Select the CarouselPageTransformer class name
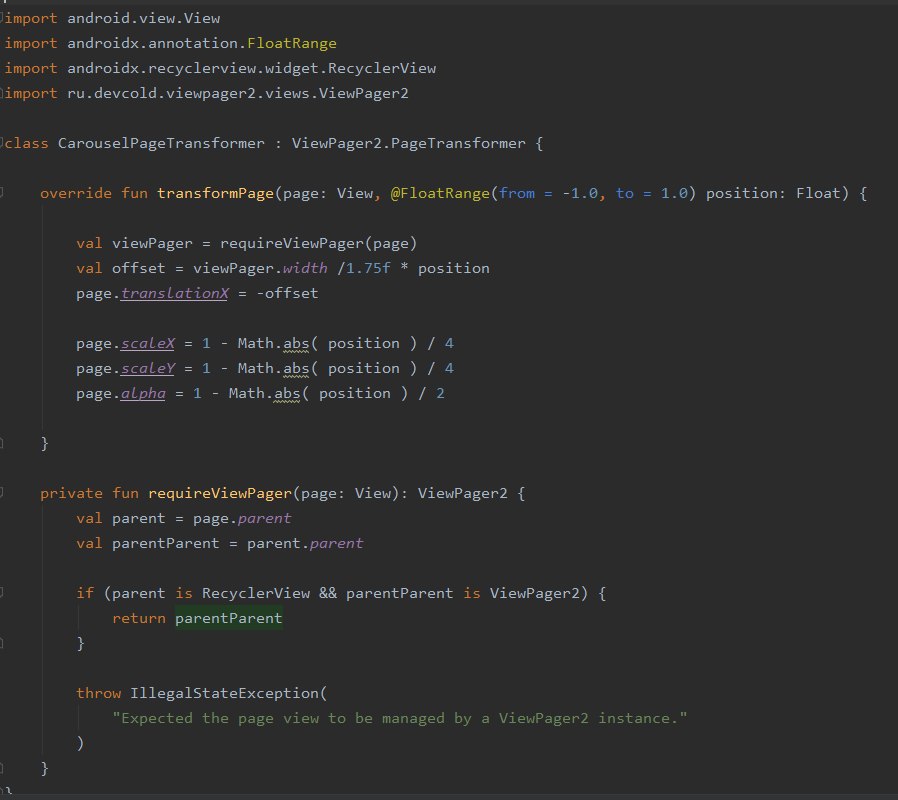 click(161, 143)
